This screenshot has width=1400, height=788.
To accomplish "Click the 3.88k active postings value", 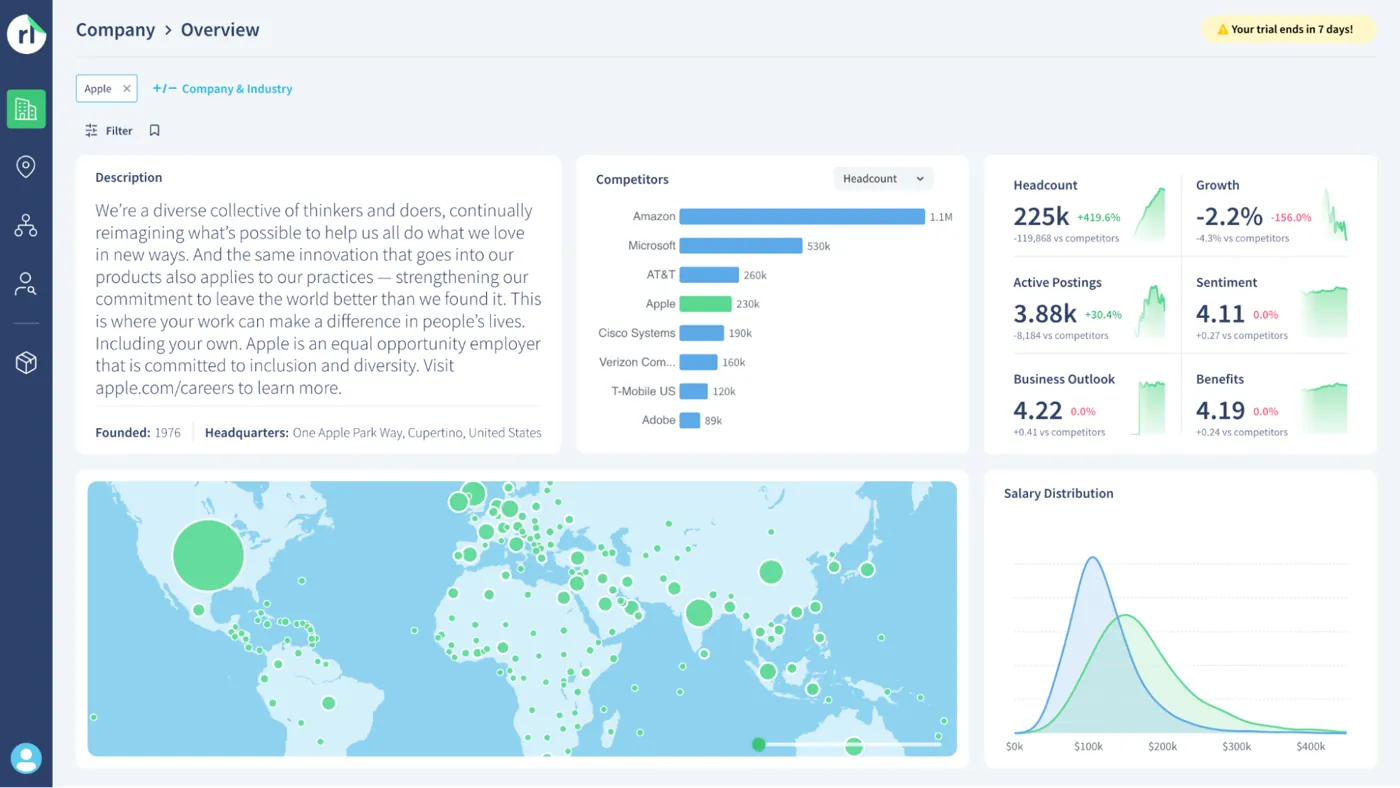I will [x=1045, y=313].
